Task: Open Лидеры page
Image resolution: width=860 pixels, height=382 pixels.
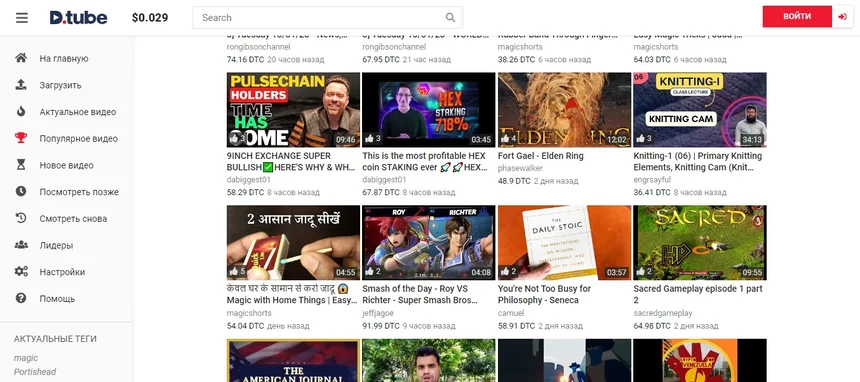Action: 56,245
